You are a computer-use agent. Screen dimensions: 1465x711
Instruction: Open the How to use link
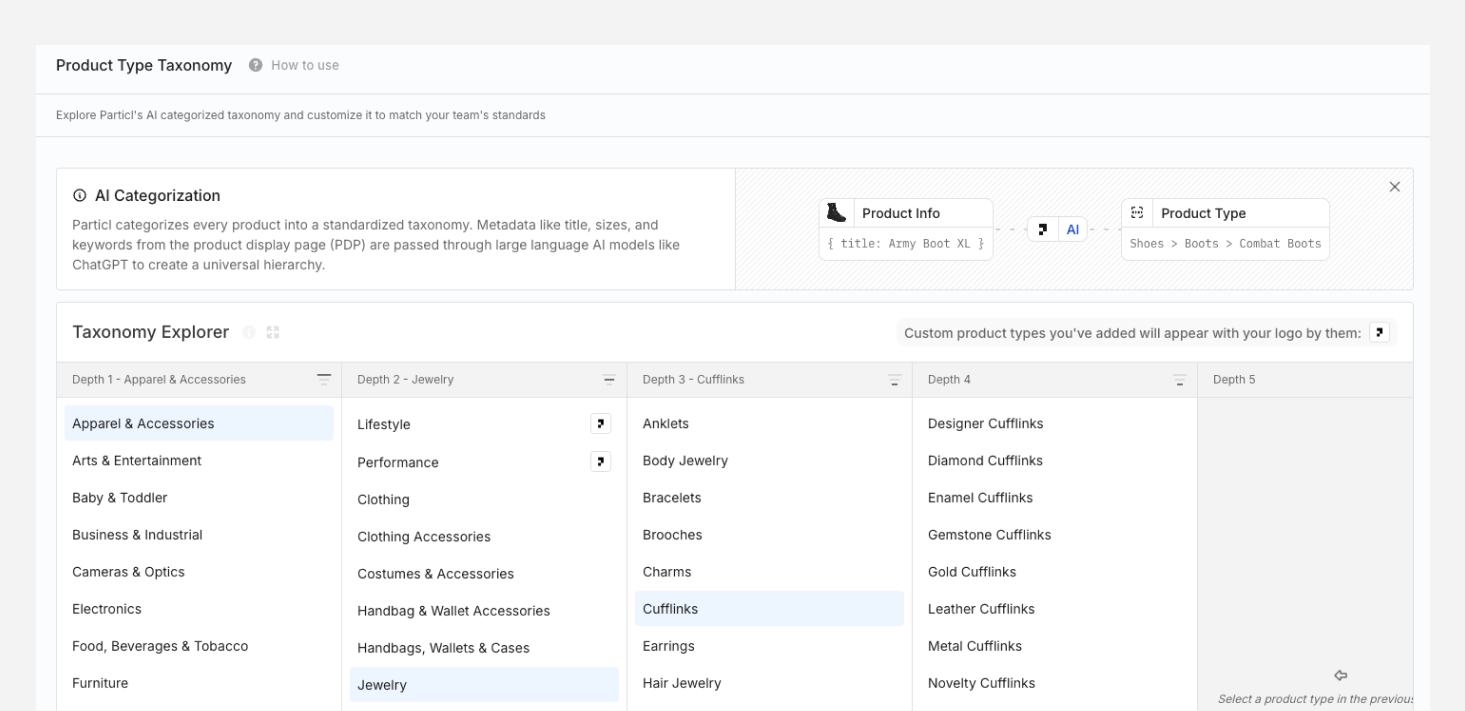305,65
